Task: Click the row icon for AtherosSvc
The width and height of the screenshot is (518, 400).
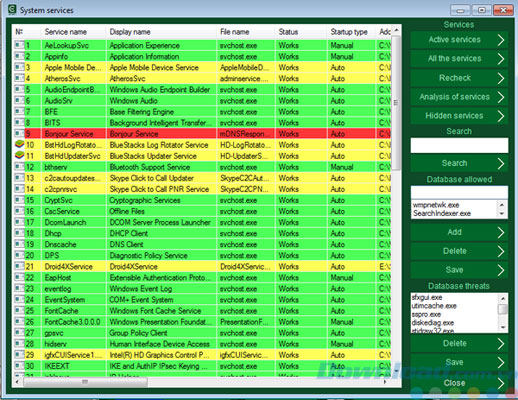Action: pos(19,78)
